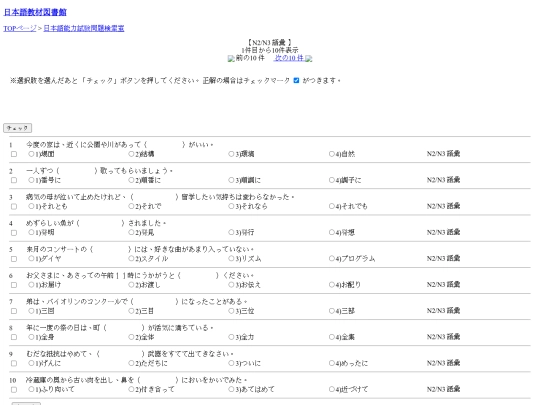Click the 【N2/N3 語彙】 heading text
Screen dimensions: 540x405
[270, 43]
